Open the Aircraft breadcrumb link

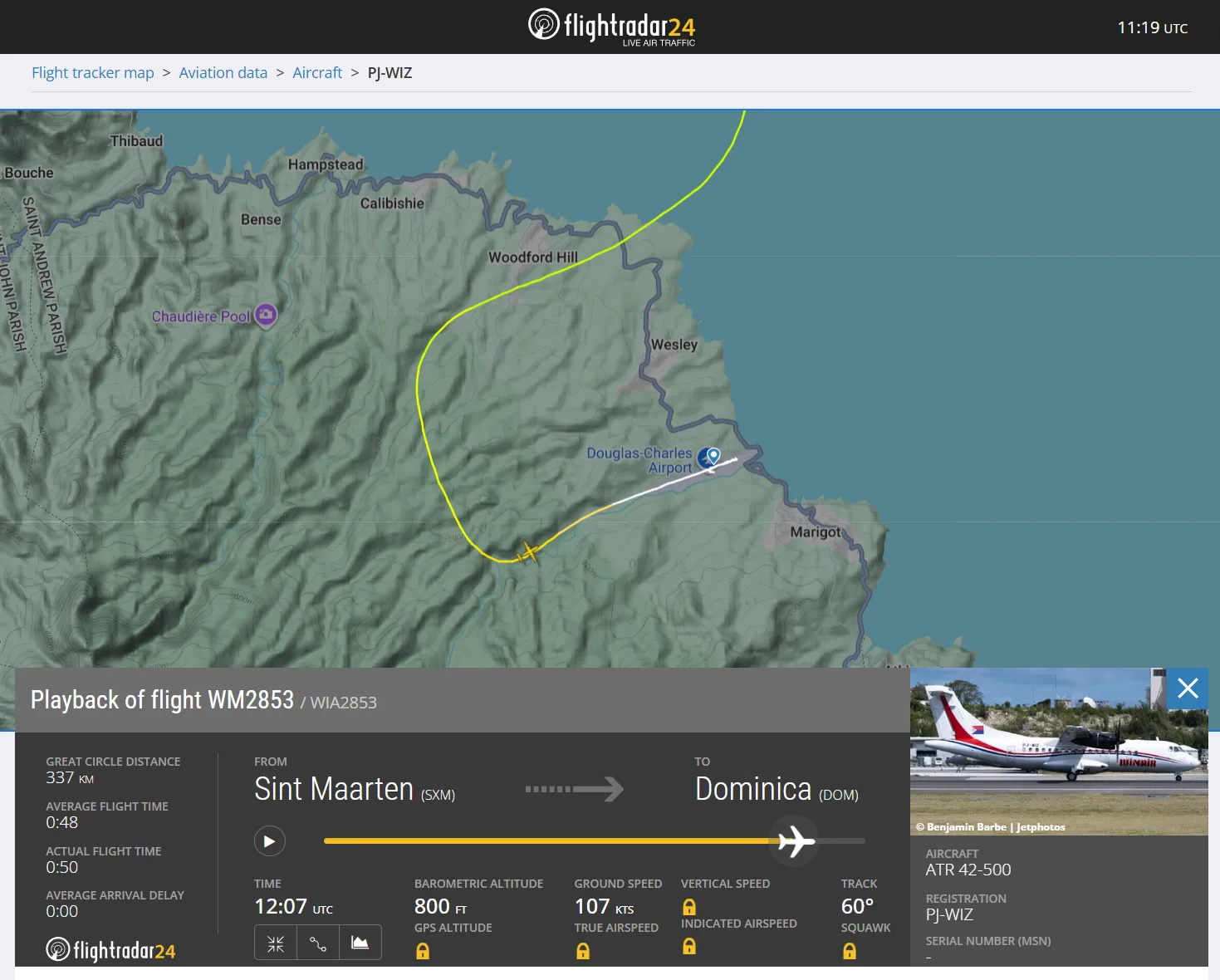[x=317, y=73]
